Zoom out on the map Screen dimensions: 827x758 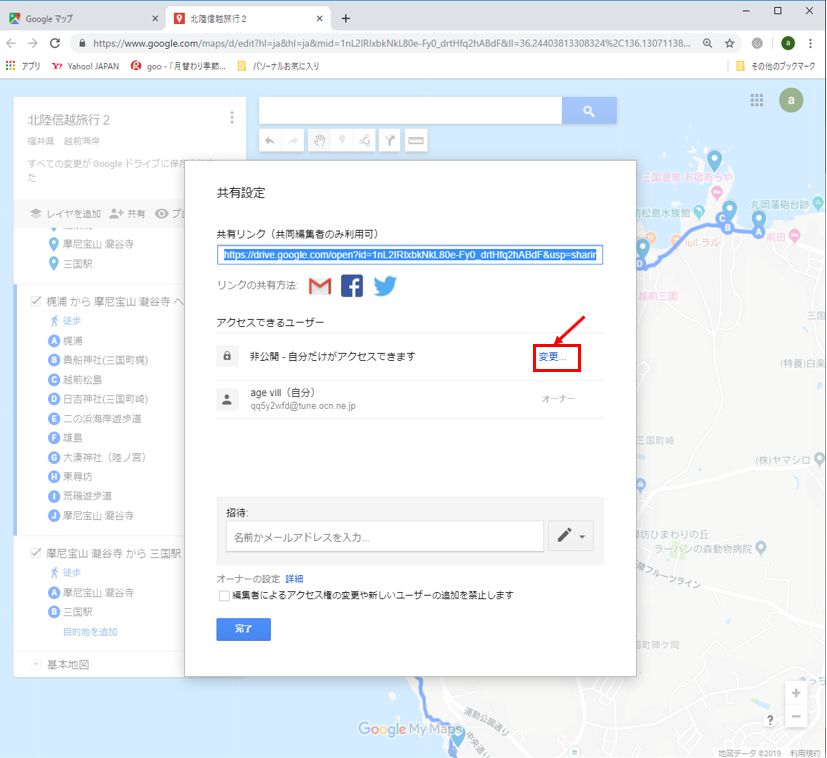tap(796, 716)
